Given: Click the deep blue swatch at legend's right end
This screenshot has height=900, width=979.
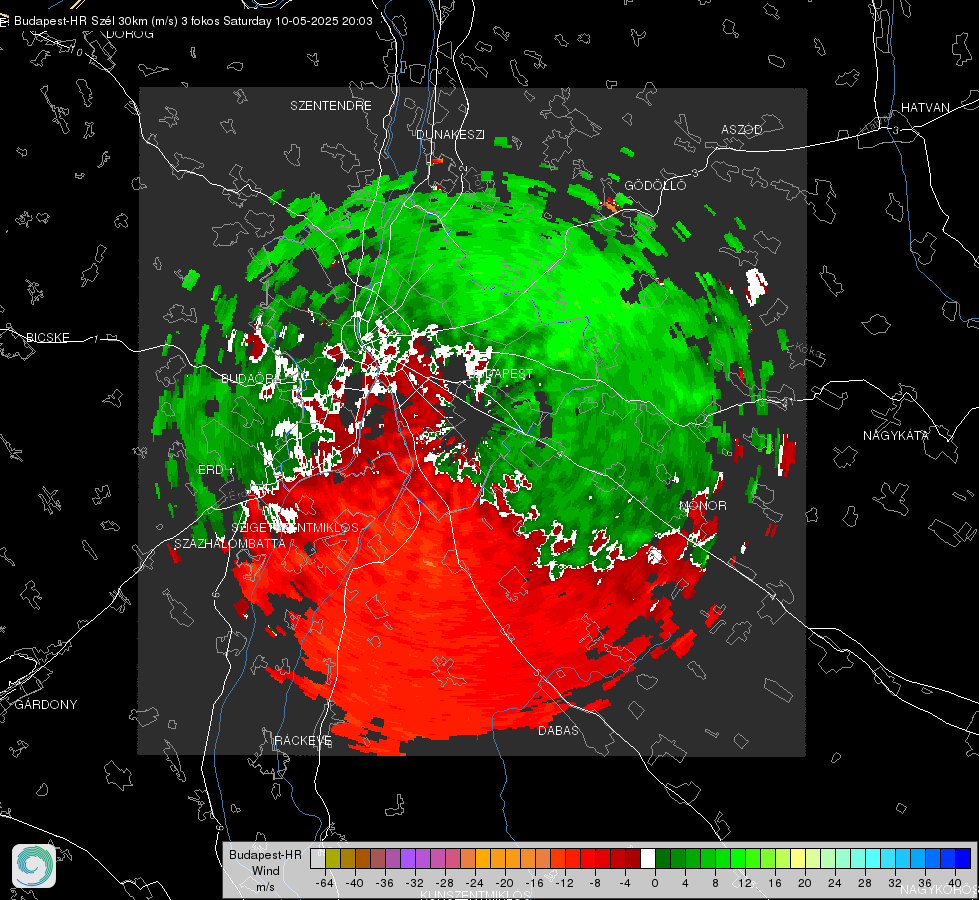Looking at the screenshot, I should [x=963, y=859].
